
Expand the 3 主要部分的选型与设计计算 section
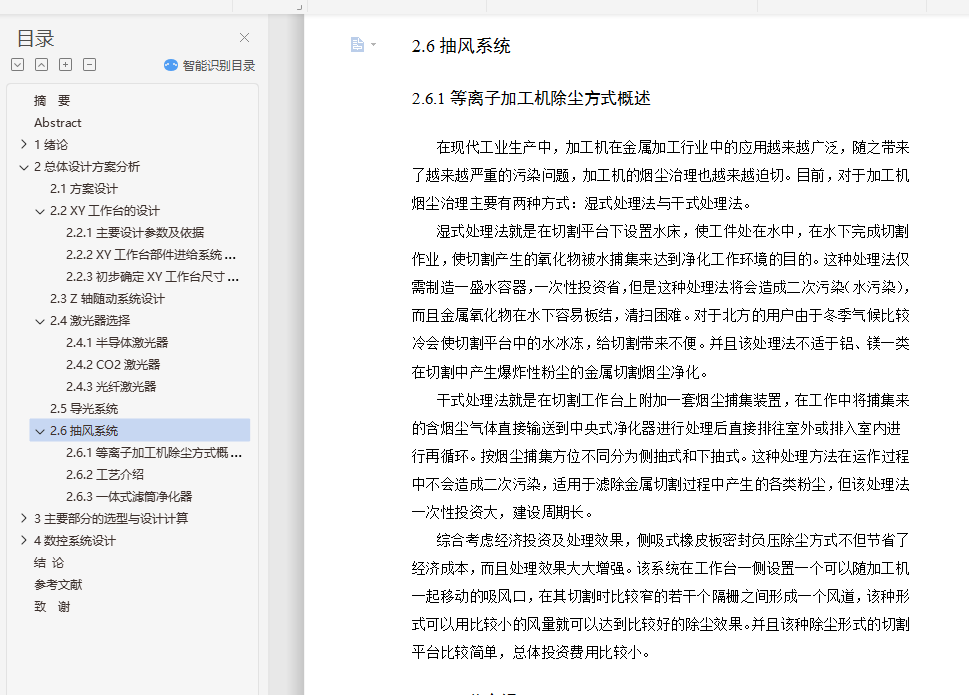23,518
